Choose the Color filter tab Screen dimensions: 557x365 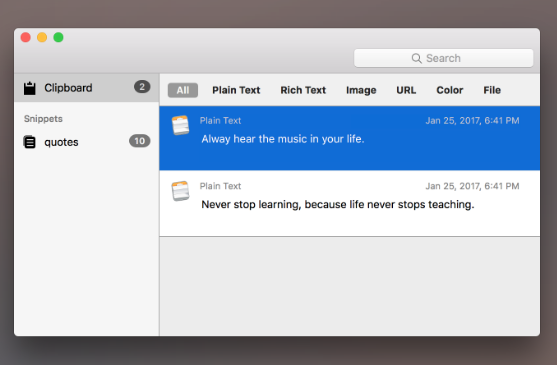tap(450, 90)
